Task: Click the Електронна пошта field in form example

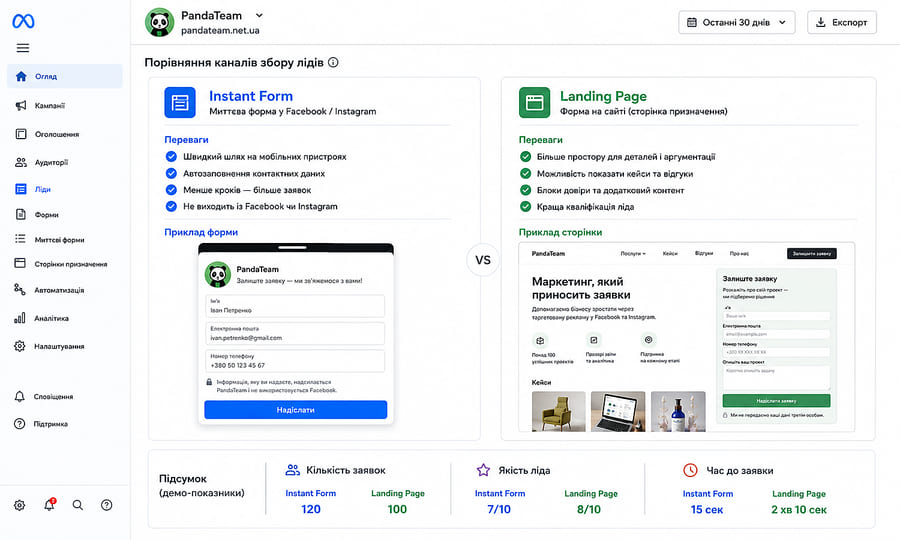Action: [295, 333]
